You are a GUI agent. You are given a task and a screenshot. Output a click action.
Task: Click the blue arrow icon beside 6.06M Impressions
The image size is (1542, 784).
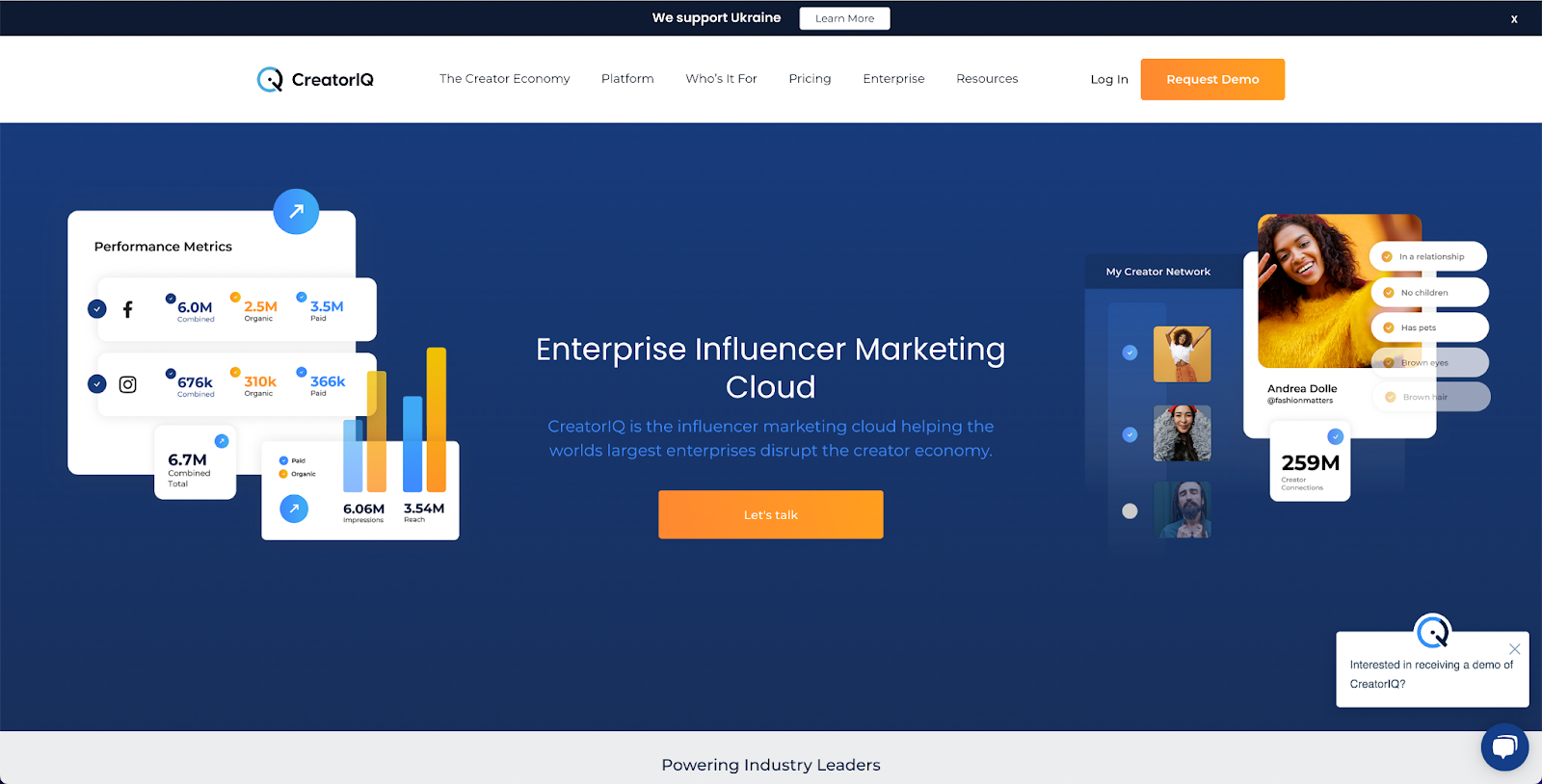click(x=294, y=508)
